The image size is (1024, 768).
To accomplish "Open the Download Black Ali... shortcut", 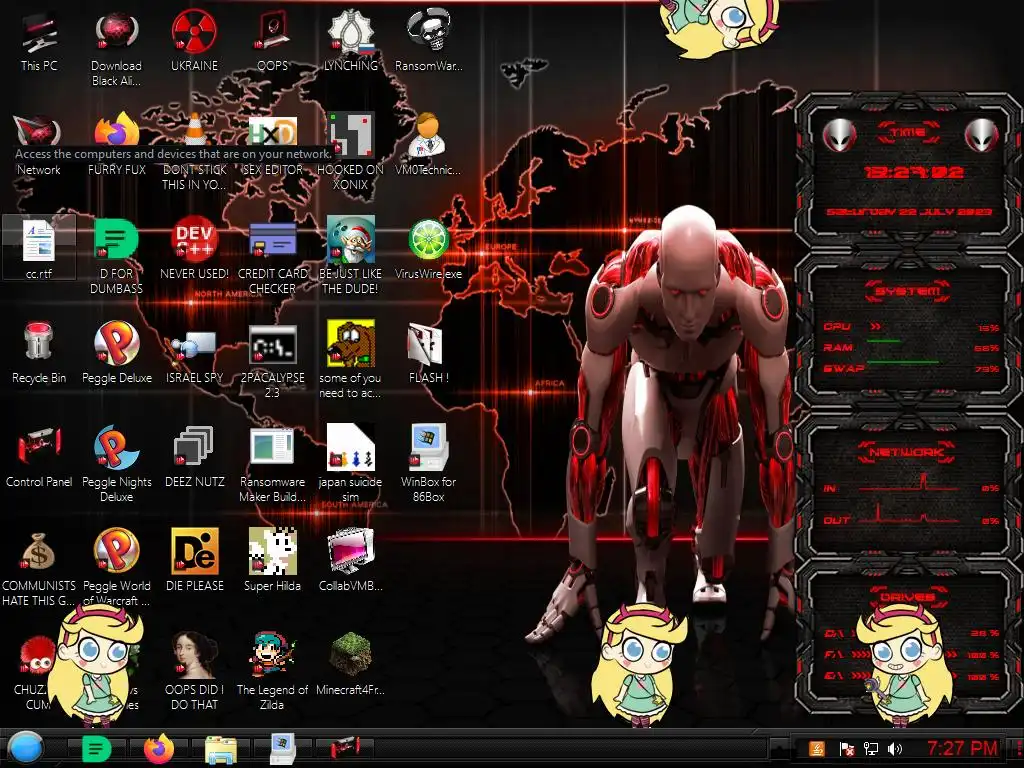I will (116, 49).
